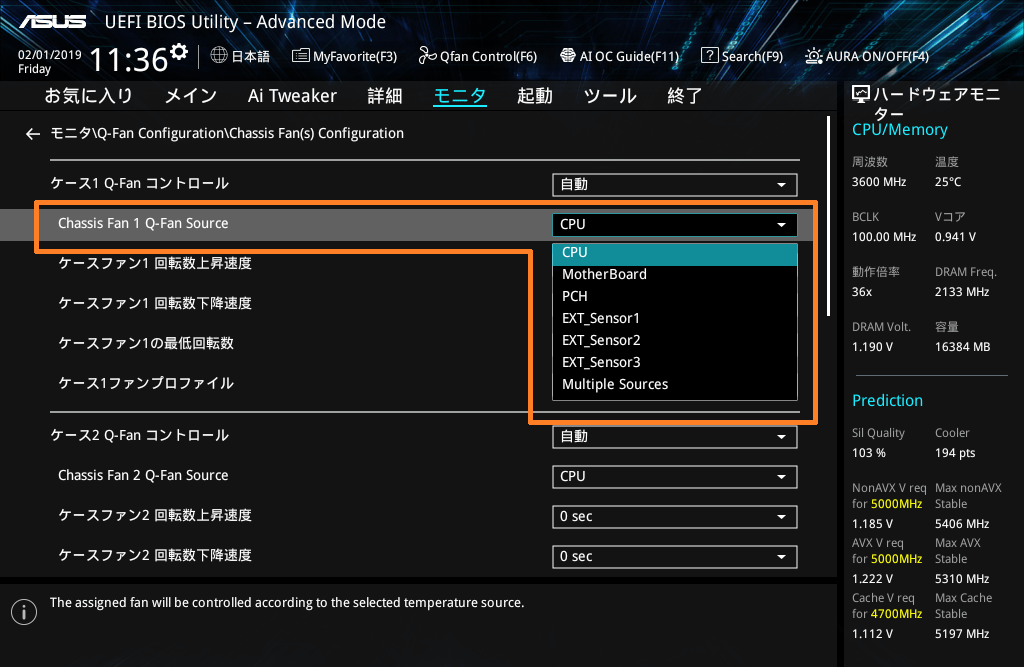Switch to お気に入り tab

click(x=88, y=96)
